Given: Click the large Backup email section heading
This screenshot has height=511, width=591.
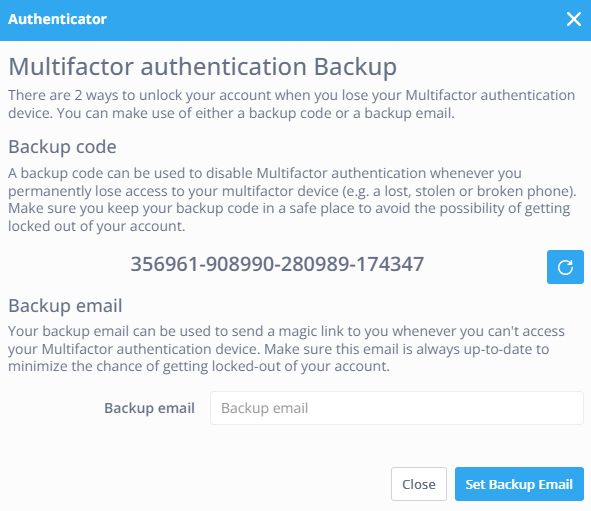Looking at the screenshot, I should click(65, 305).
